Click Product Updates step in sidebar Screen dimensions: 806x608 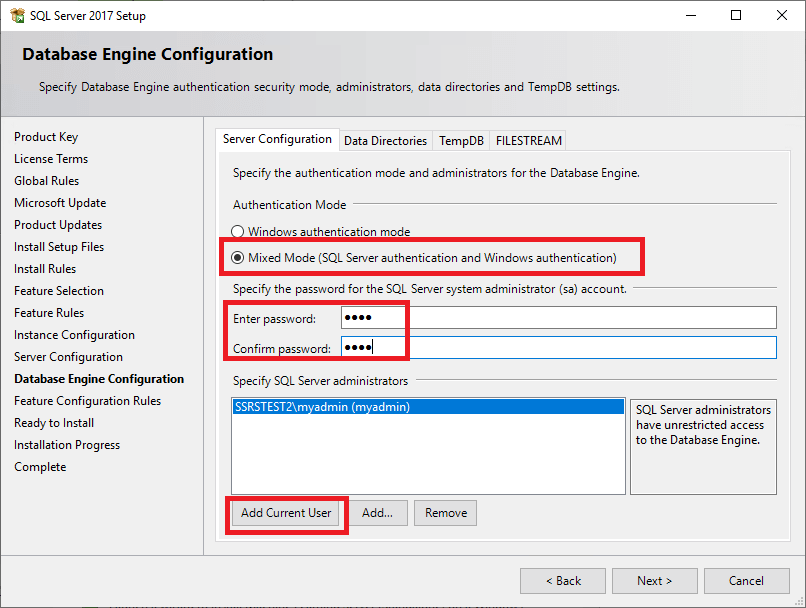[x=58, y=225]
